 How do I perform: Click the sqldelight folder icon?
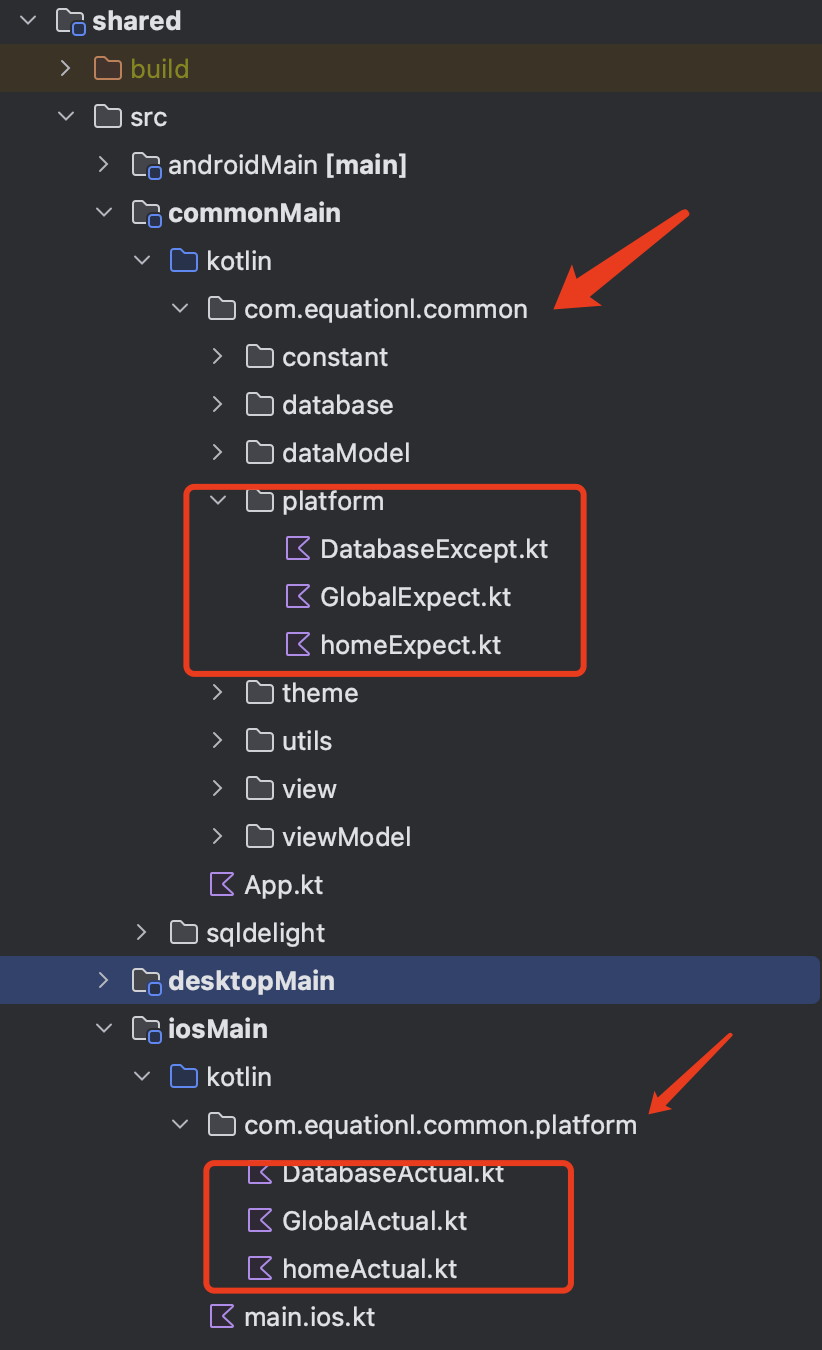[184, 933]
